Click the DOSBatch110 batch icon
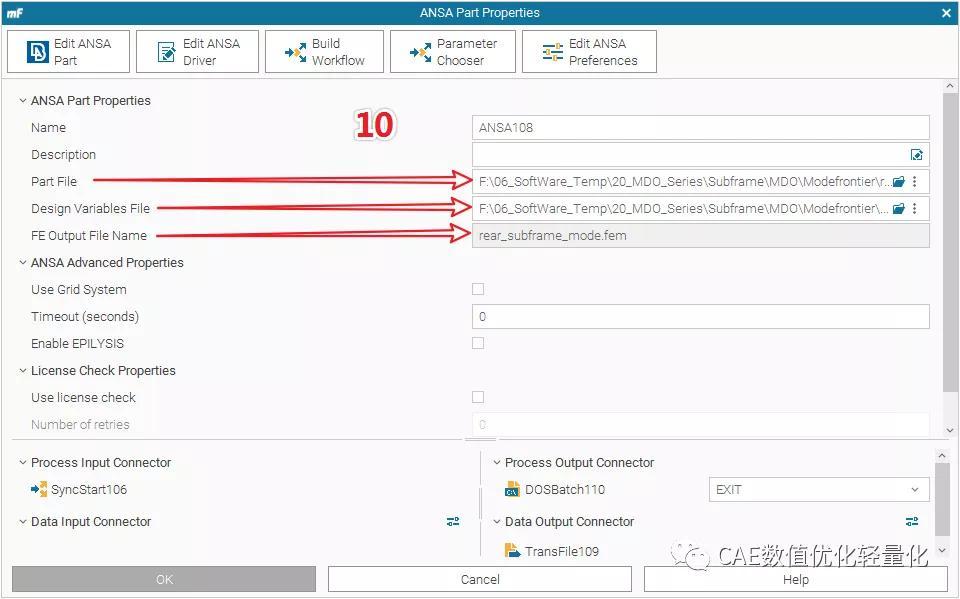 coord(512,489)
